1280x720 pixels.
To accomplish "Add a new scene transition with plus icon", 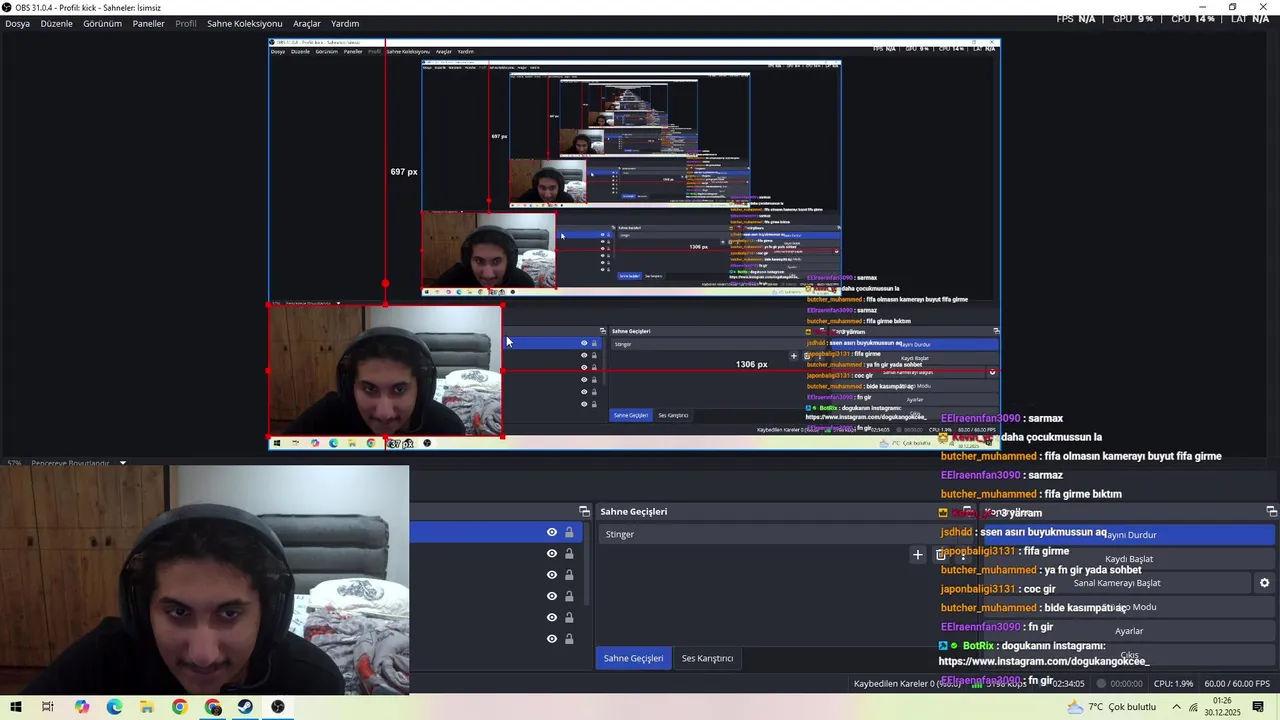I will pos(917,554).
